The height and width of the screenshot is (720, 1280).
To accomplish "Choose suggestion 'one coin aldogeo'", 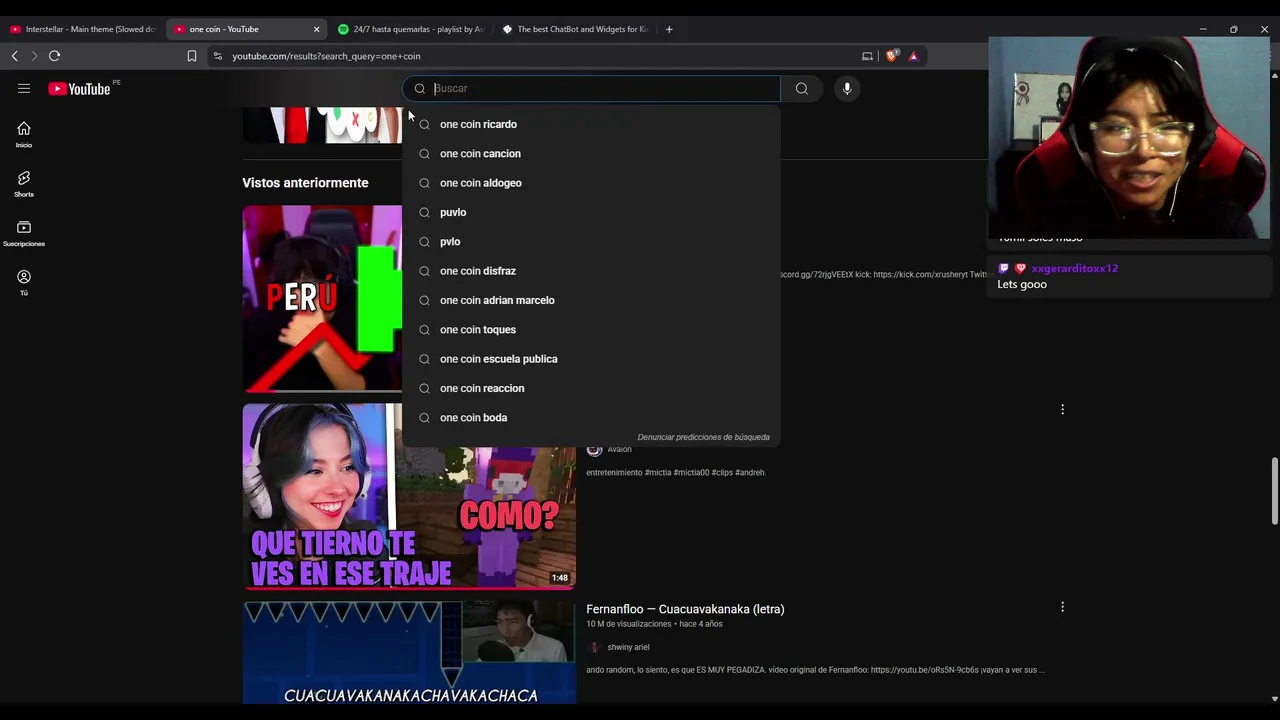I will [591, 183].
